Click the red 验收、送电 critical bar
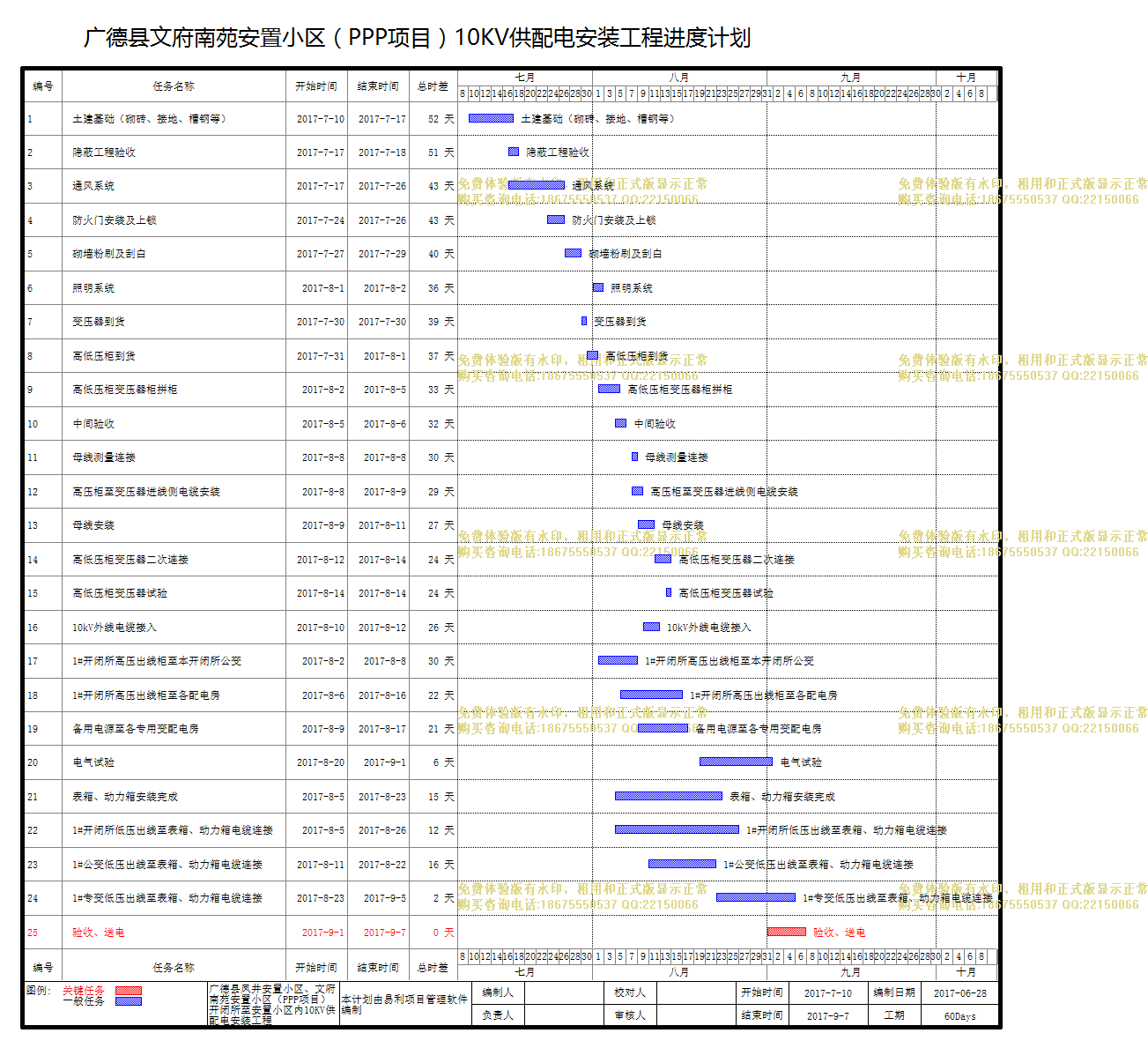The width and height of the screenshot is (1148, 1048). click(787, 932)
